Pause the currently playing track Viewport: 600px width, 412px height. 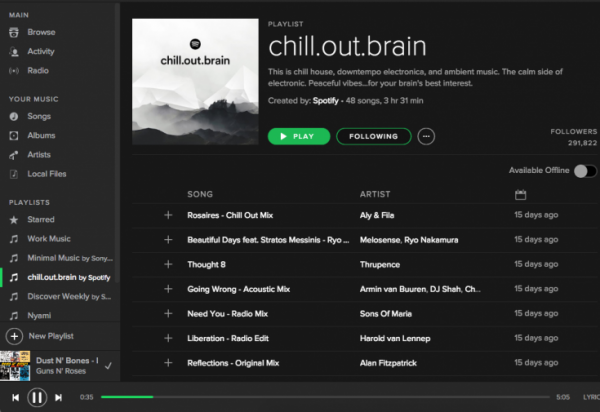(x=36, y=397)
